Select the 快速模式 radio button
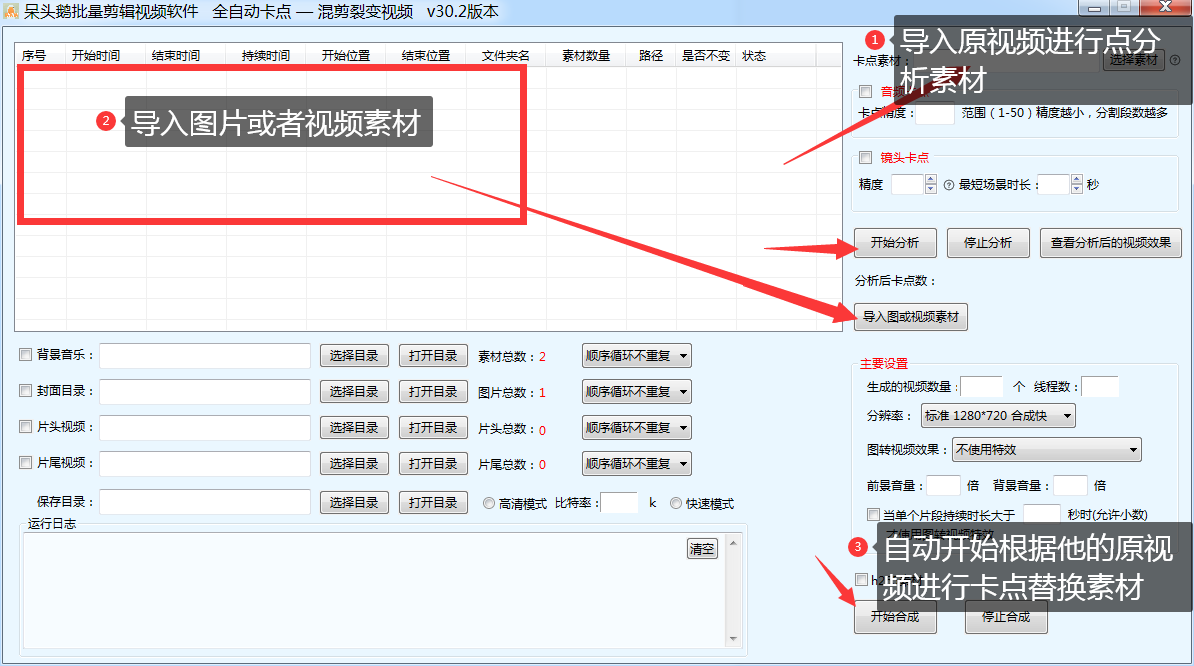Screen dimensions: 1194x666 675,503
